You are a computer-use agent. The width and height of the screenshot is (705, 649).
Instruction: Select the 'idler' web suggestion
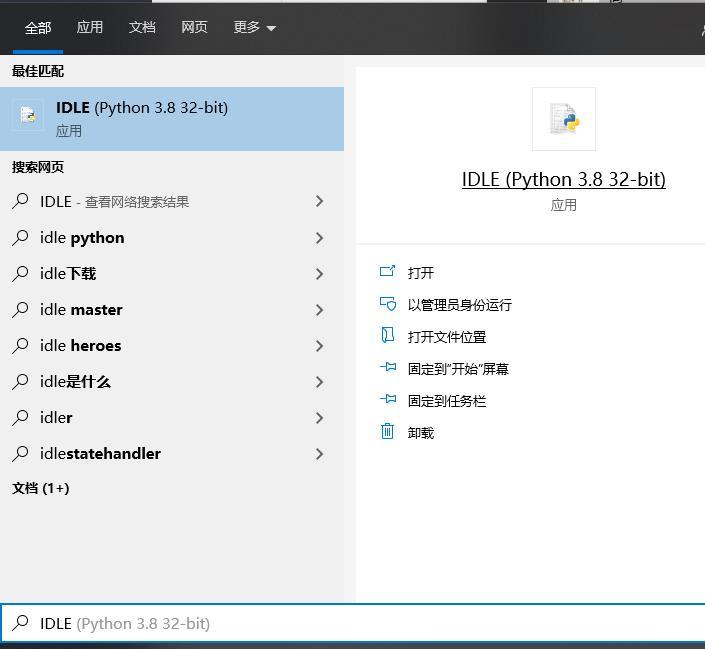172,417
